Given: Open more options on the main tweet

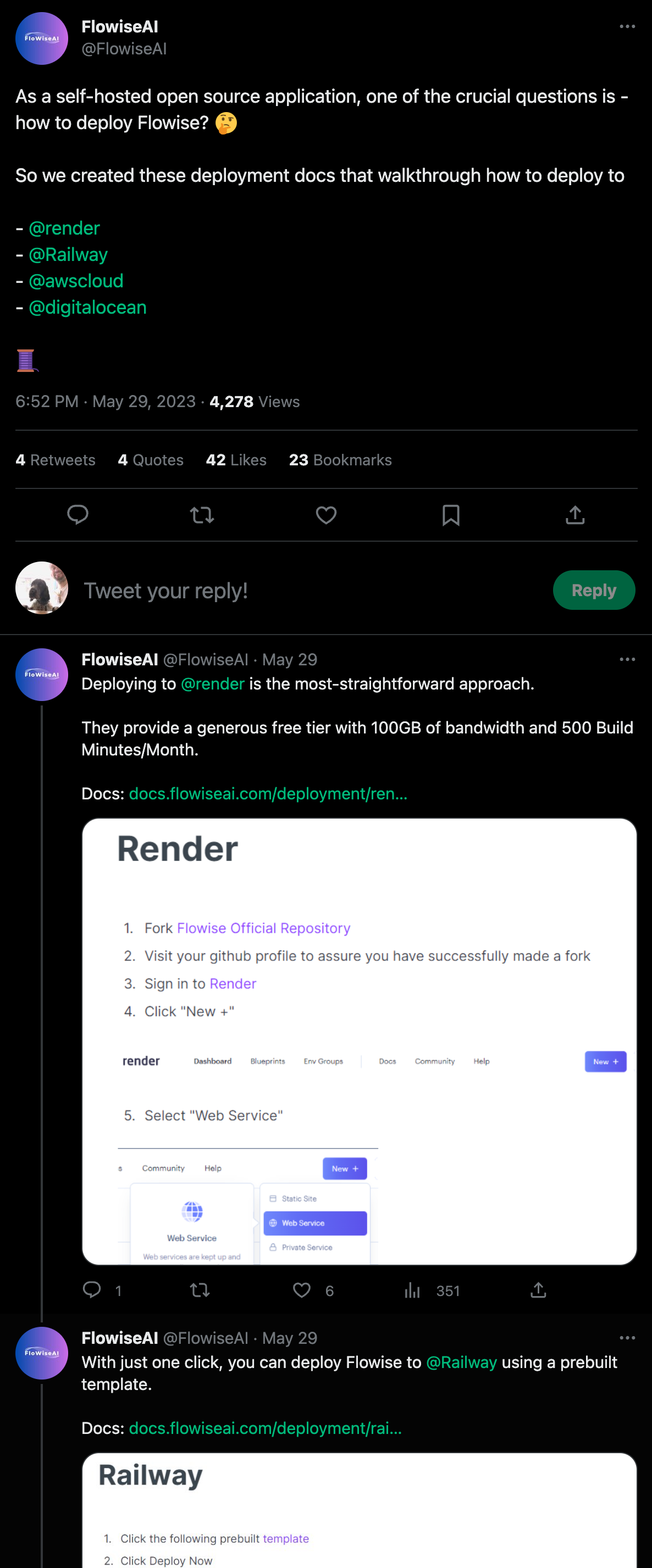Looking at the screenshot, I should 627,27.
